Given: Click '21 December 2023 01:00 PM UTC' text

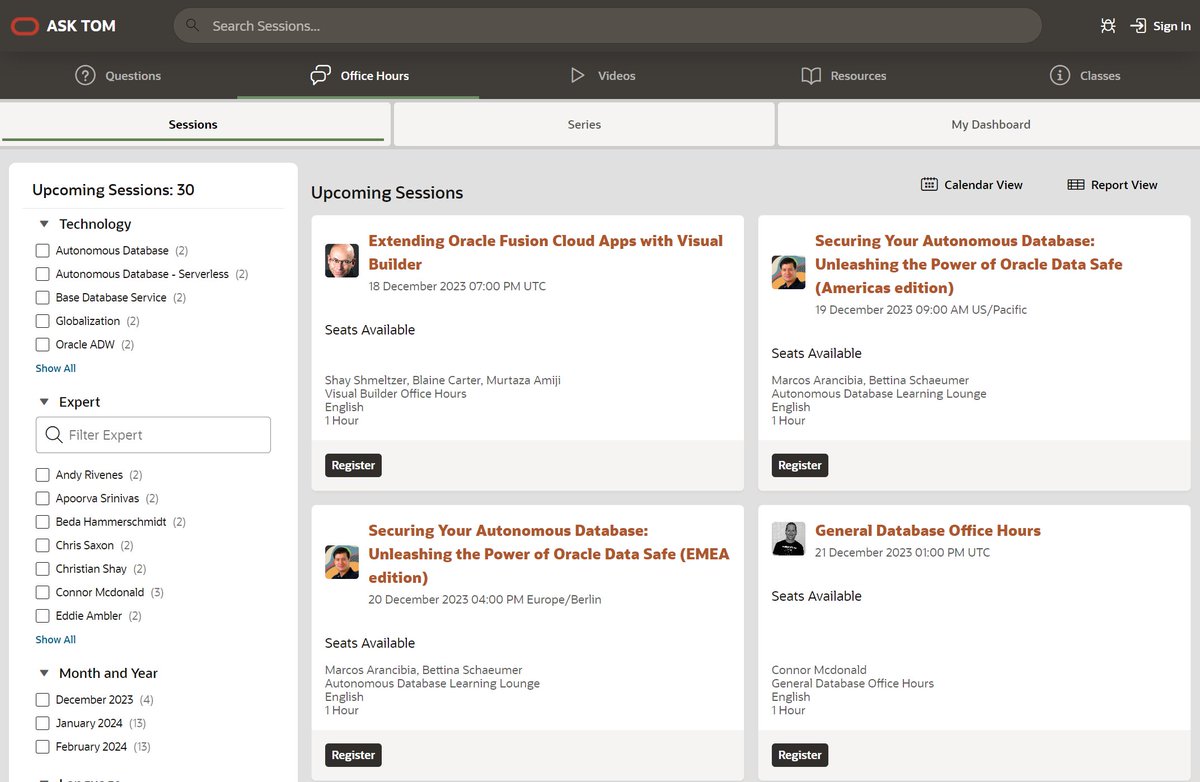Looking at the screenshot, I should point(903,552).
